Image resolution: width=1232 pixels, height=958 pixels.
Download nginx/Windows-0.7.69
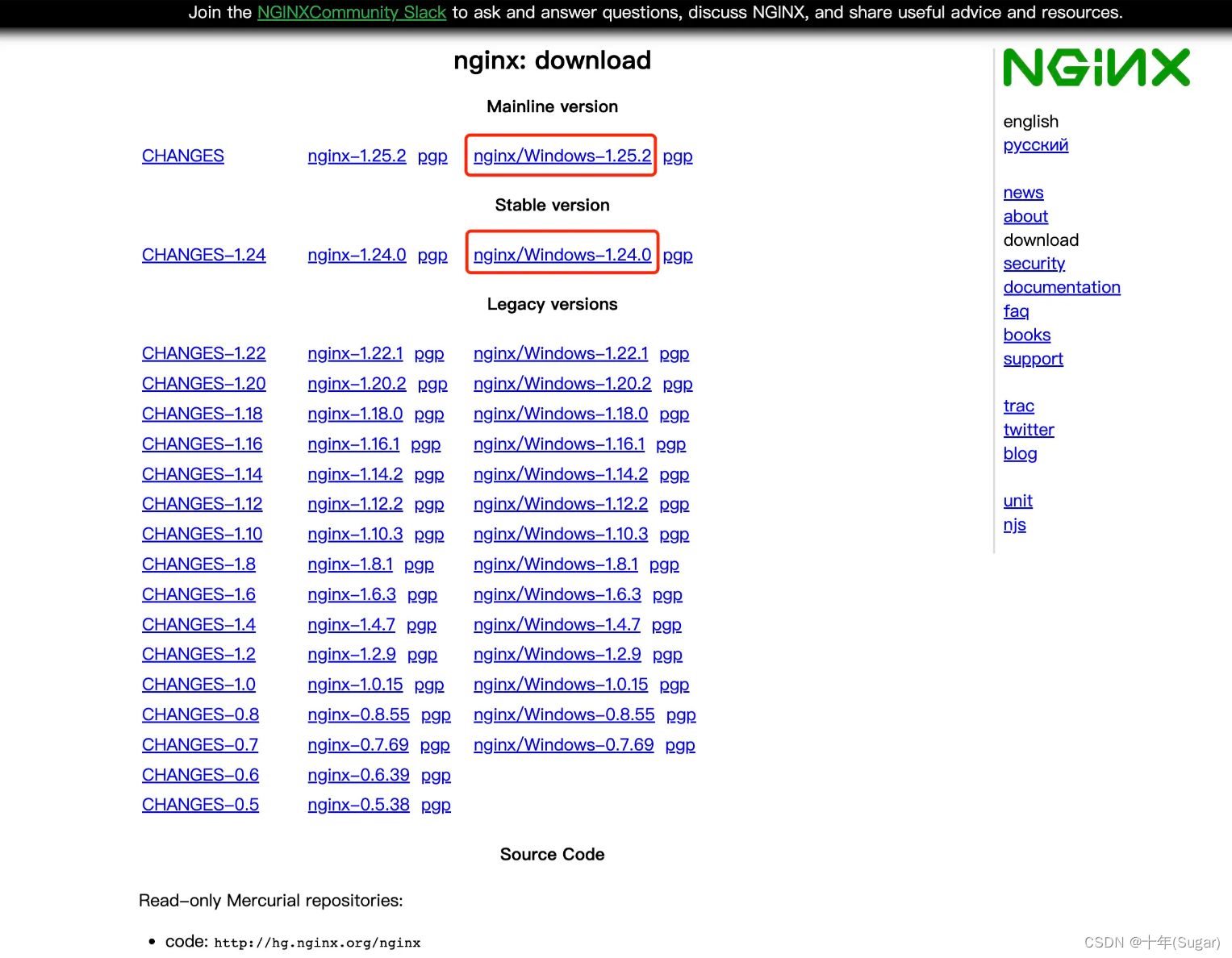pyautogui.click(x=564, y=745)
